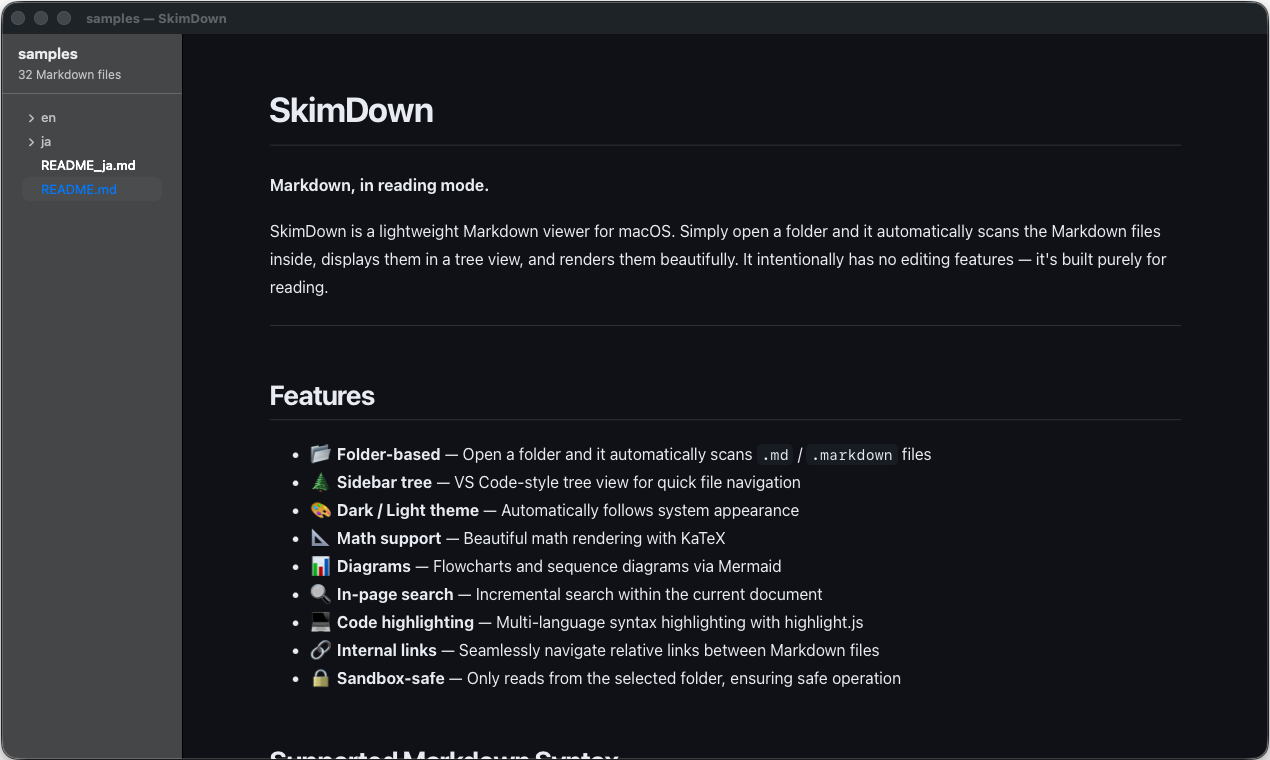1270x760 pixels.
Task: Click the Features section heading
Action: pos(322,396)
